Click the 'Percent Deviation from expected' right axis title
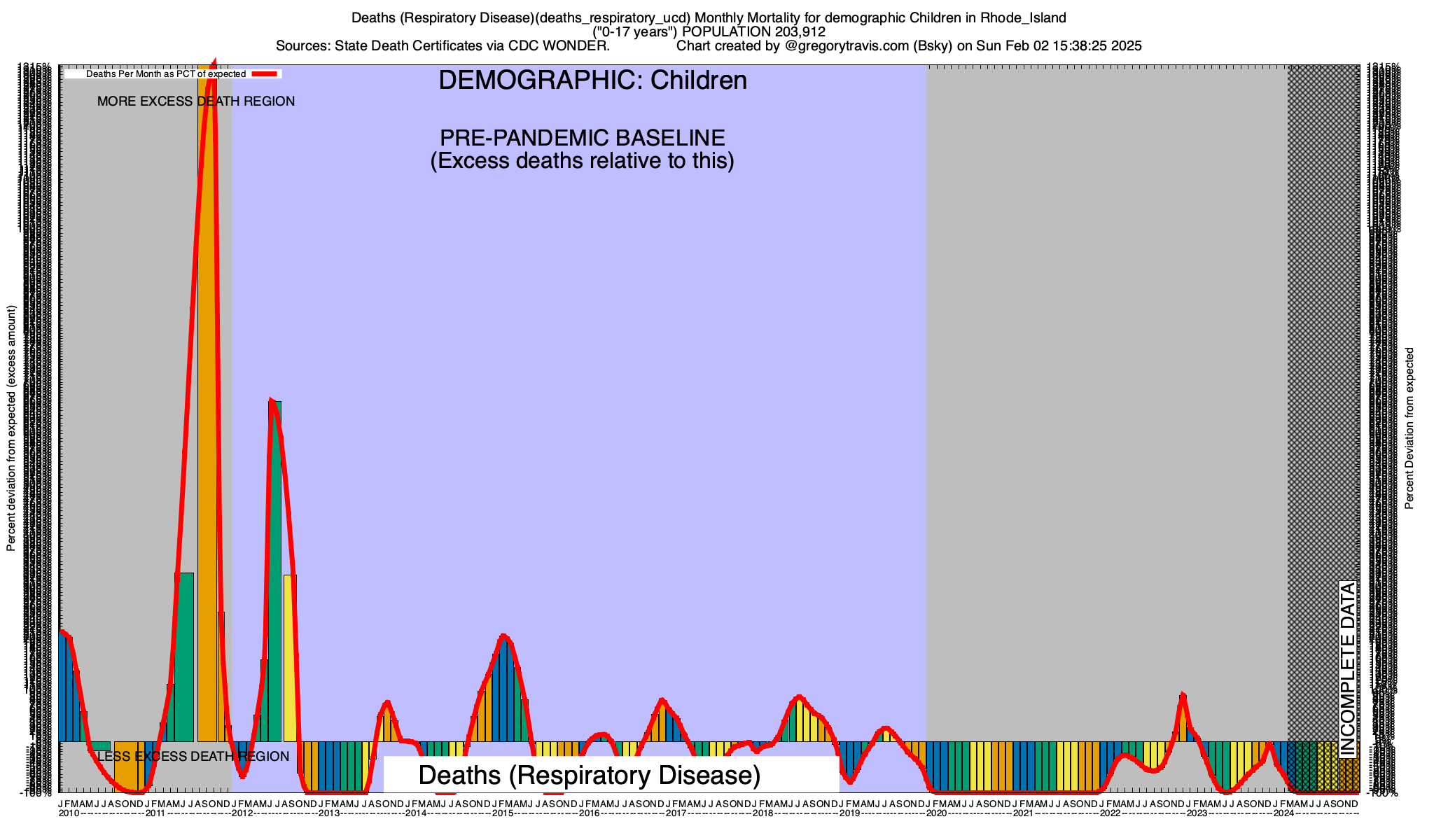 click(x=1409, y=428)
